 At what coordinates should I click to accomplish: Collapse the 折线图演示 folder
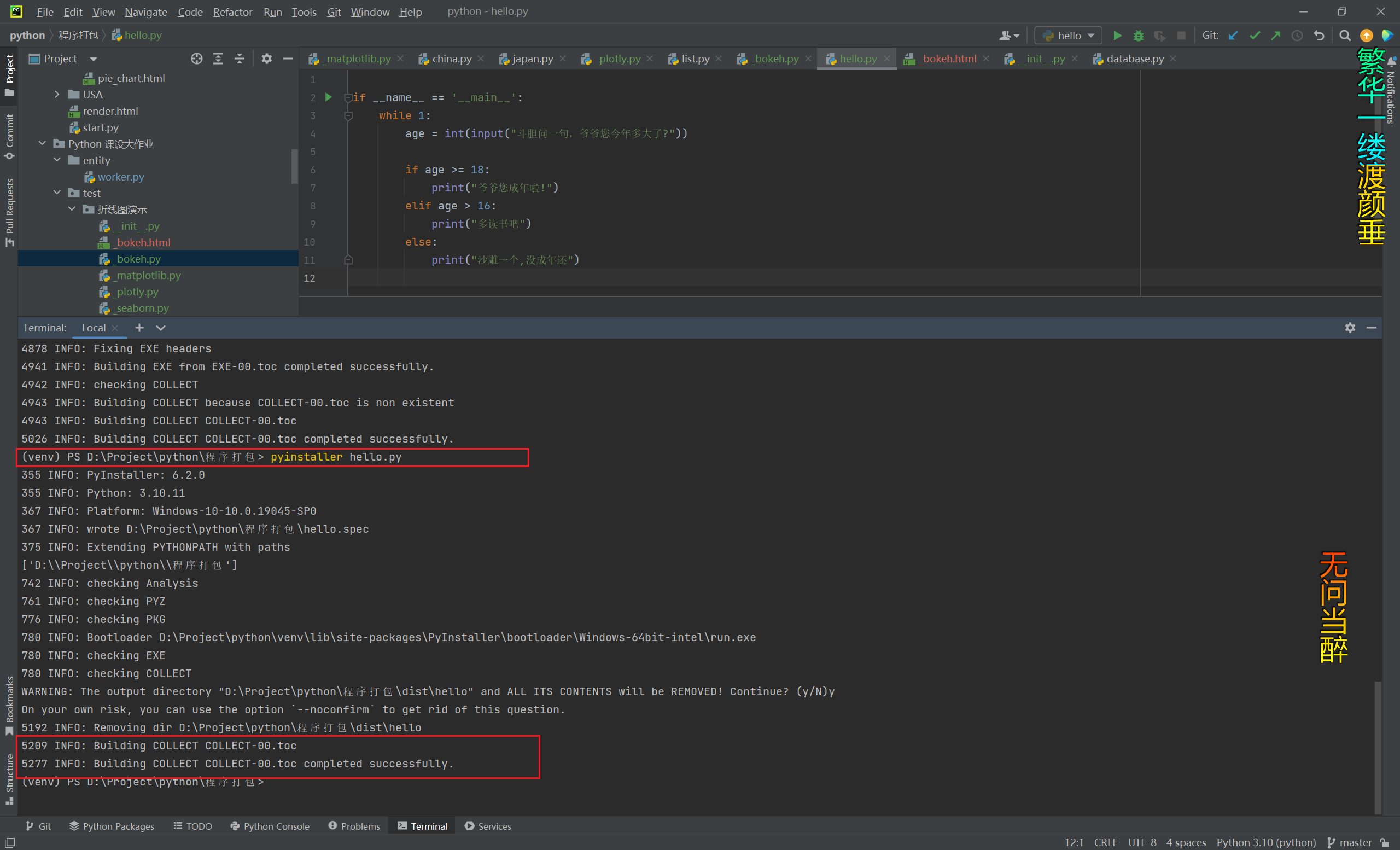pos(72,209)
